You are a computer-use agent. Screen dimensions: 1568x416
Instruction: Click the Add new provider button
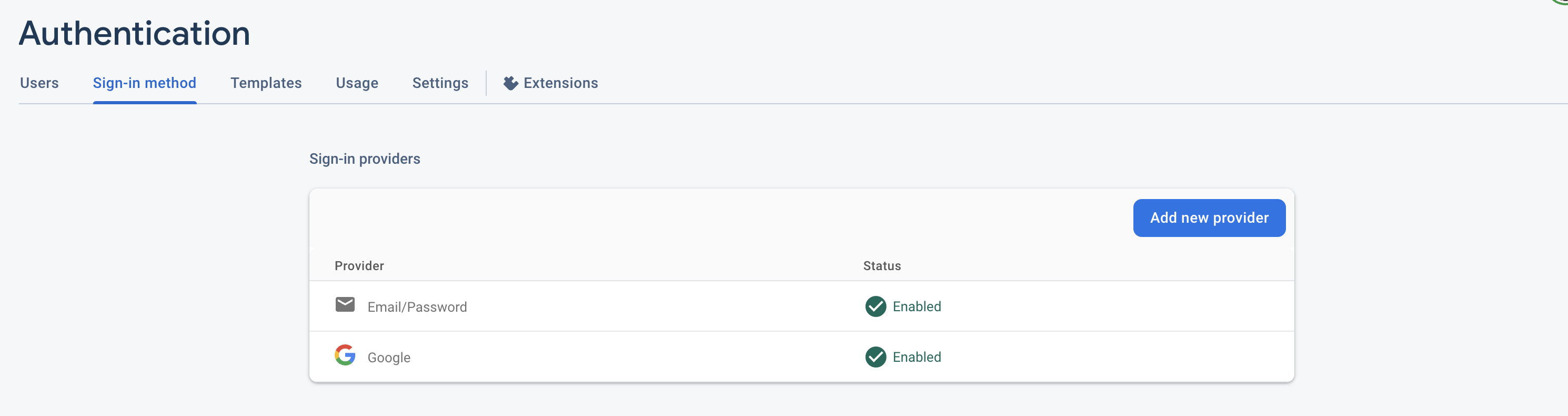[1209, 217]
